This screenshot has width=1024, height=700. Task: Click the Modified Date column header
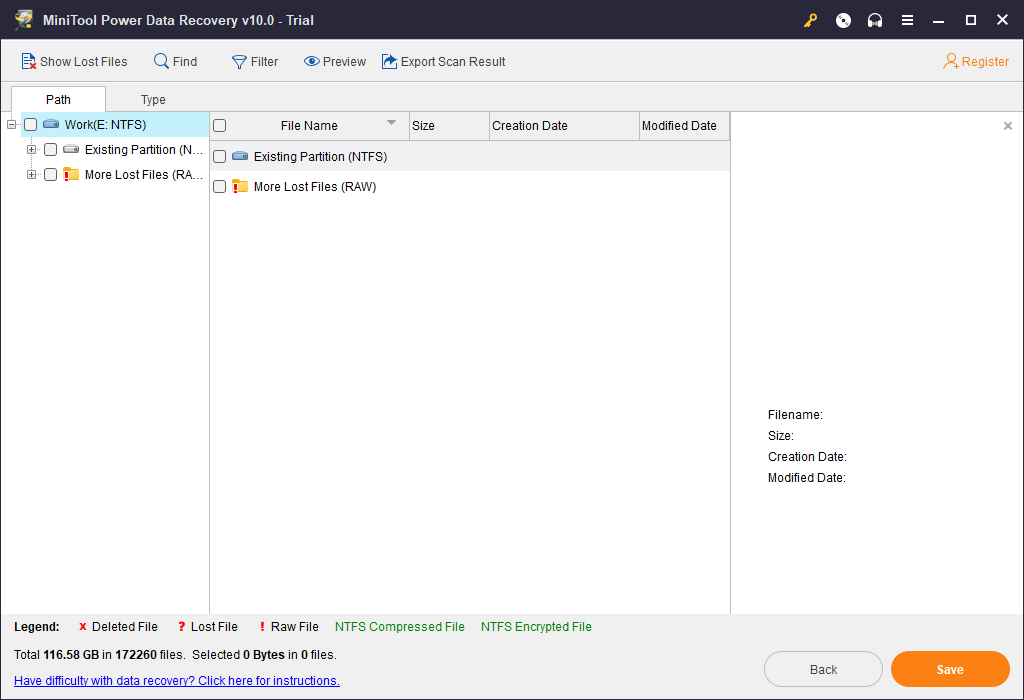coord(684,125)
